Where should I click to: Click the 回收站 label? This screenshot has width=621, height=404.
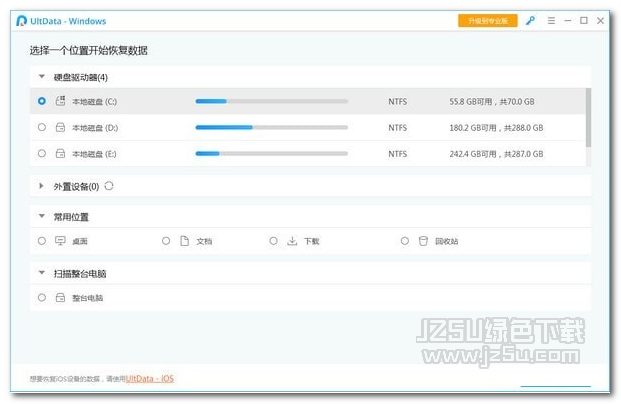447,241
